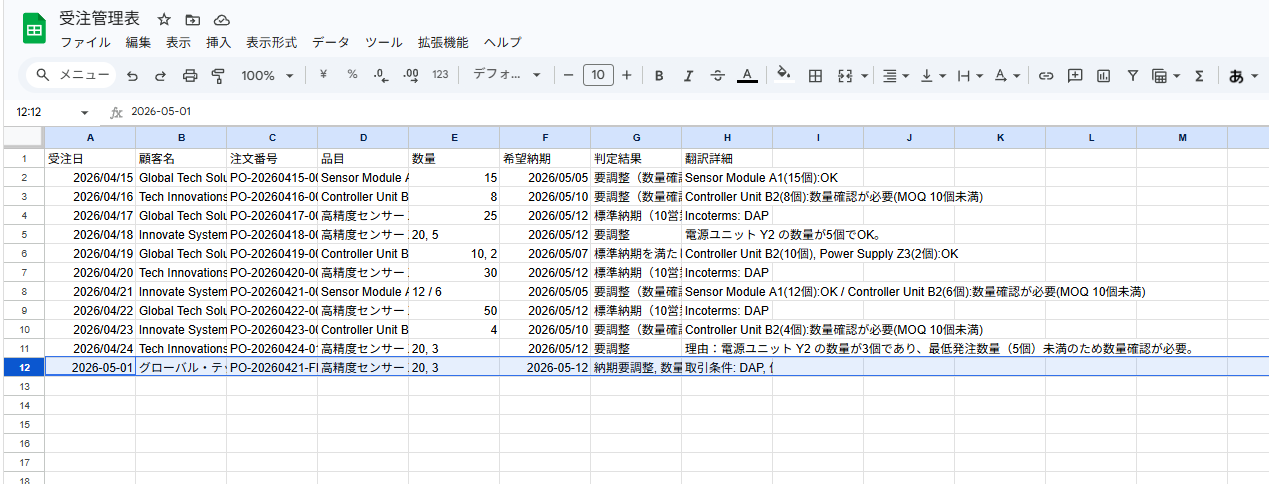Open the functions (Σ) tool

[1199, 75]
